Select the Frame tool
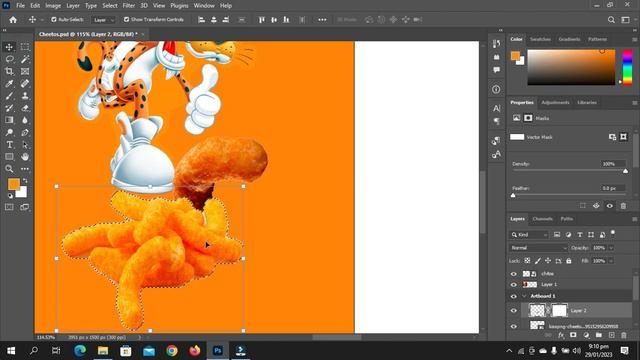The height and width of the screenshot is (360, 640). pyautogui.click(x=25, y=71)
